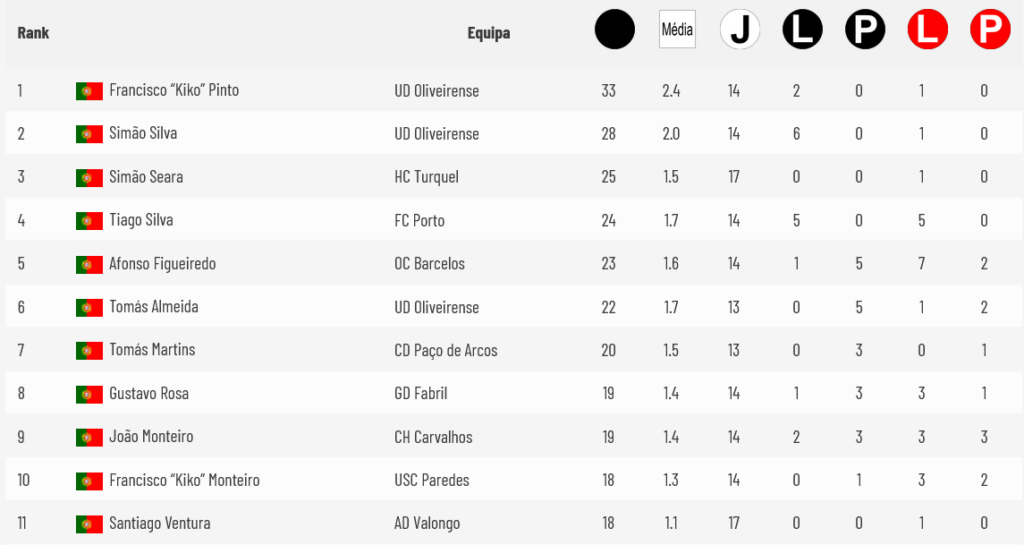1024x545 pixels.
Task: Click the CD Paço de Arcos team
Action: [446, 350]
